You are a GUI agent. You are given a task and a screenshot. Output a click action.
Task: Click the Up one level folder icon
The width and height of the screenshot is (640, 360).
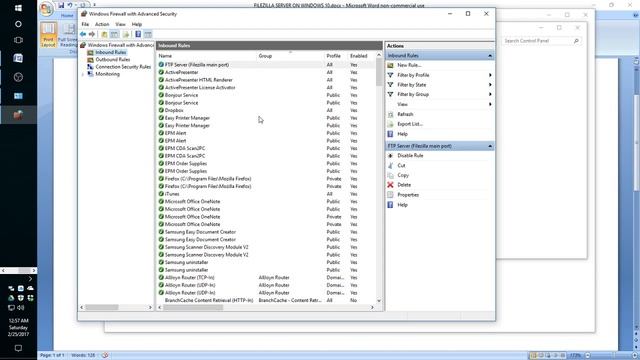(104, 34)
